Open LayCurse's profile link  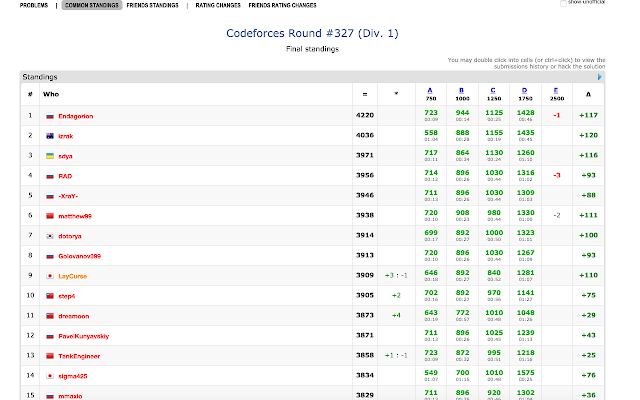tap(73, 276)
